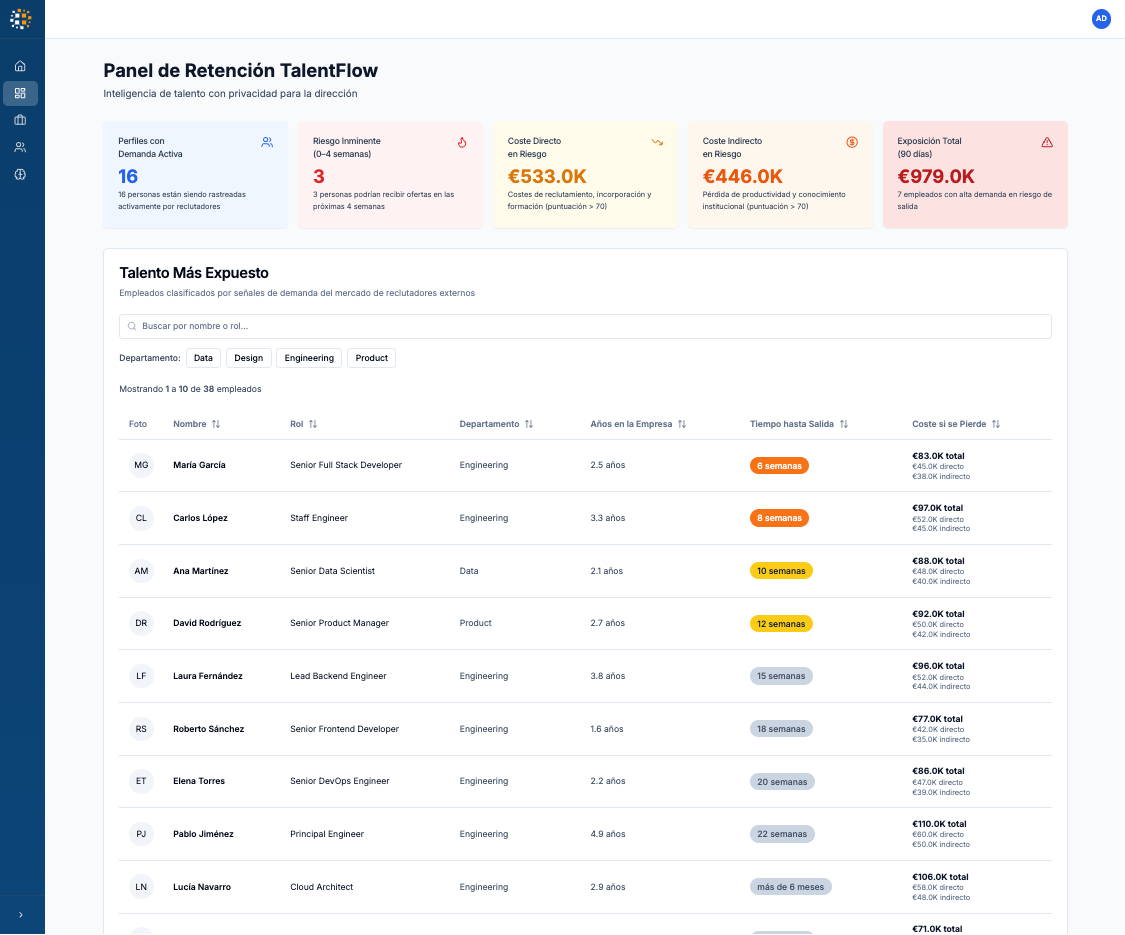Click the warning triangle on Exposición Total card
The height and width of the screenshot is (935, 1125).
[x=1047, y=142]
